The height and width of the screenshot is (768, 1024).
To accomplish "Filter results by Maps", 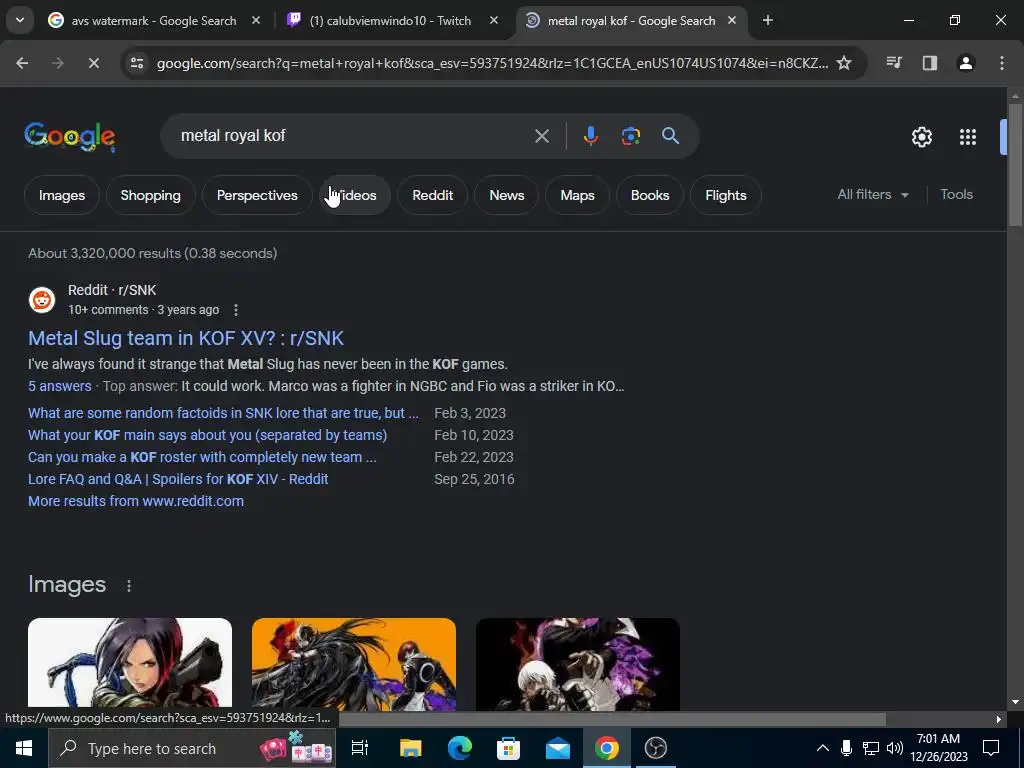I will coord(577,195).
